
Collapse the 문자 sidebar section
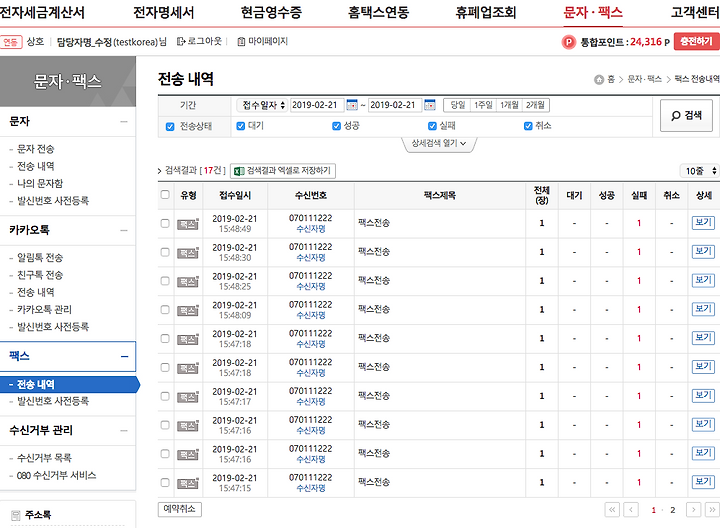click(124, 122)
